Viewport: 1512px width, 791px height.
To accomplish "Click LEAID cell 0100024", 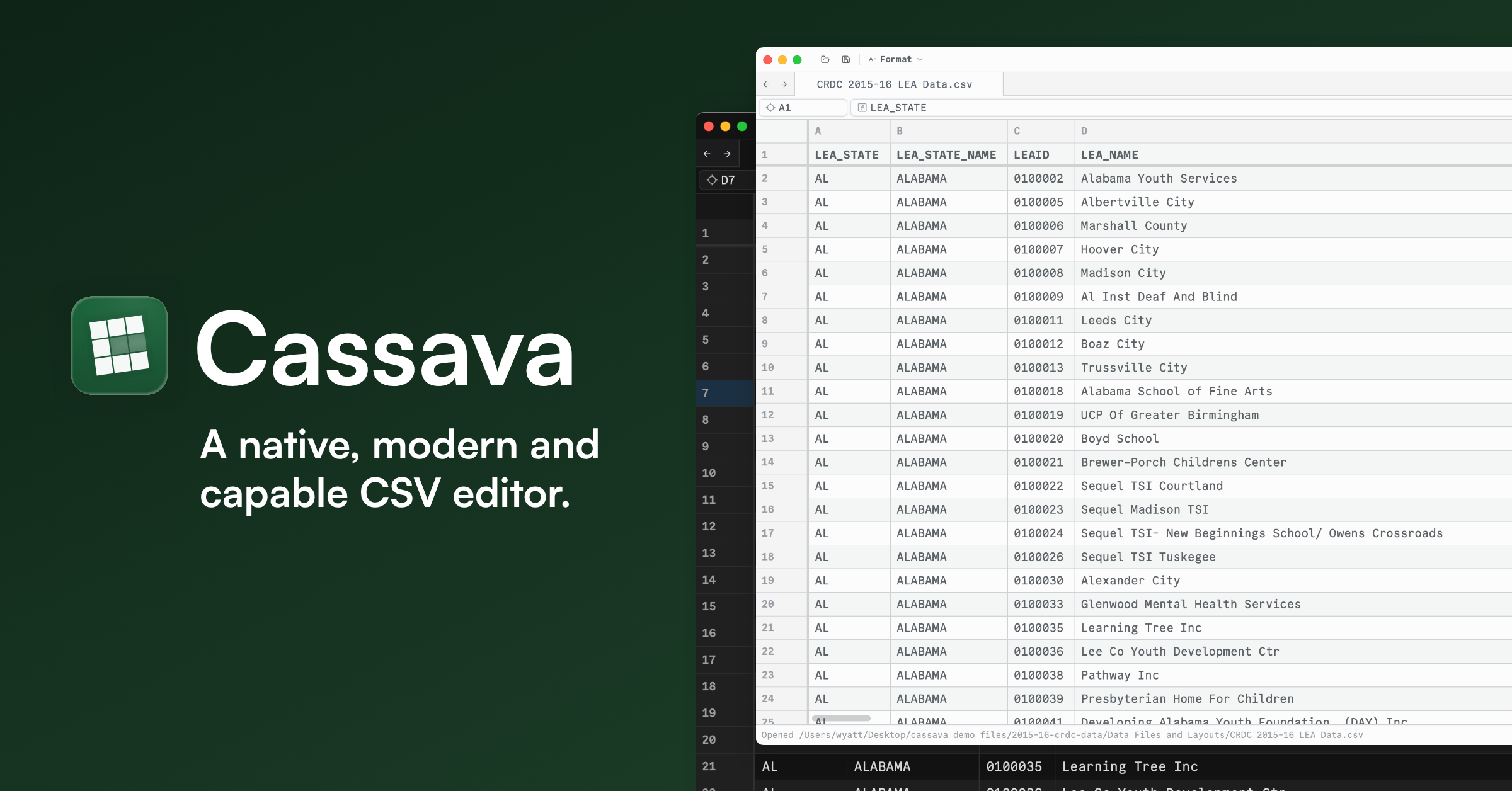I will pos(1041,533).
